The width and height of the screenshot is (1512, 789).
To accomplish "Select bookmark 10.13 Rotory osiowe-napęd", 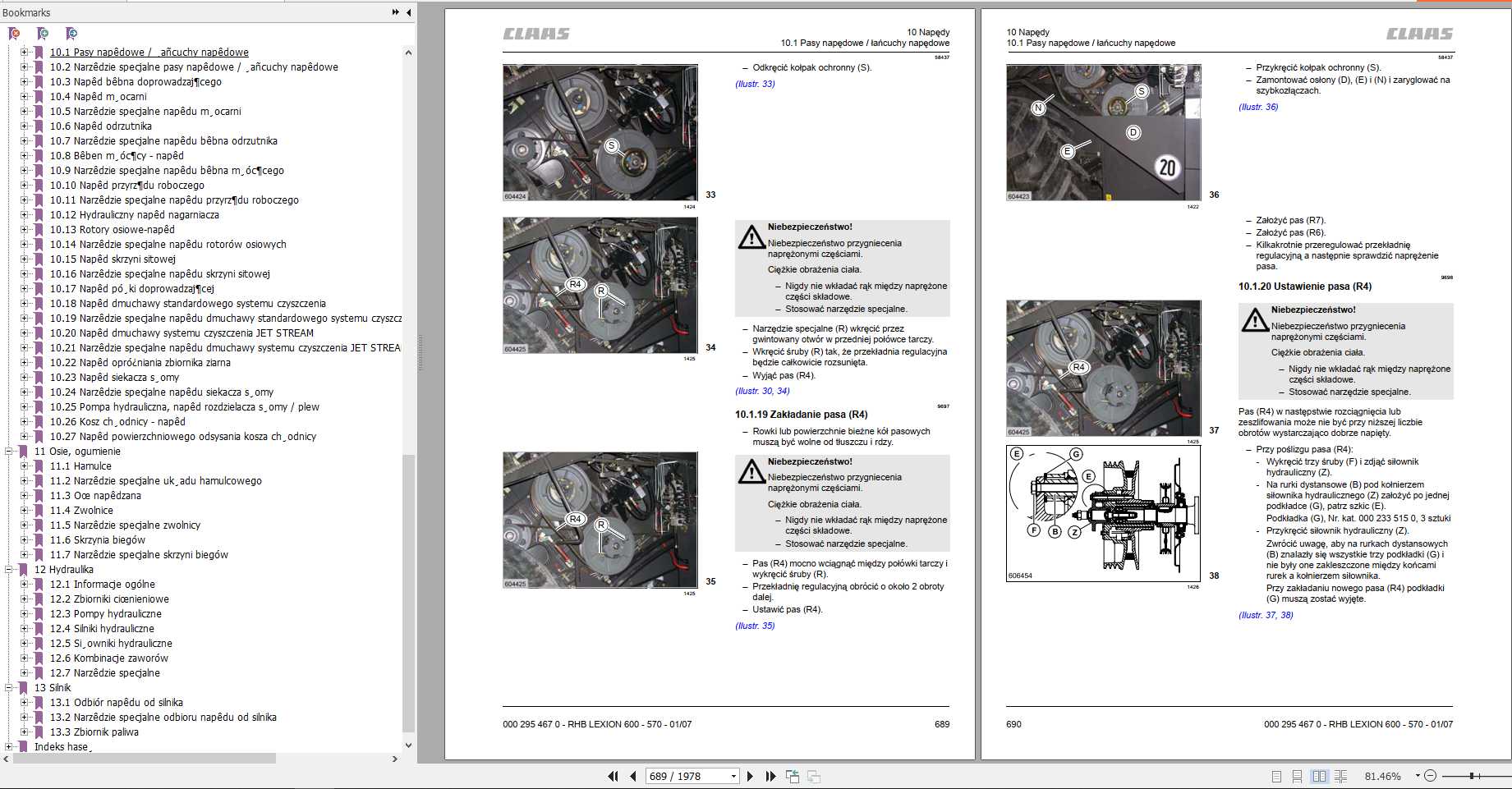I will tap(112, 229).
